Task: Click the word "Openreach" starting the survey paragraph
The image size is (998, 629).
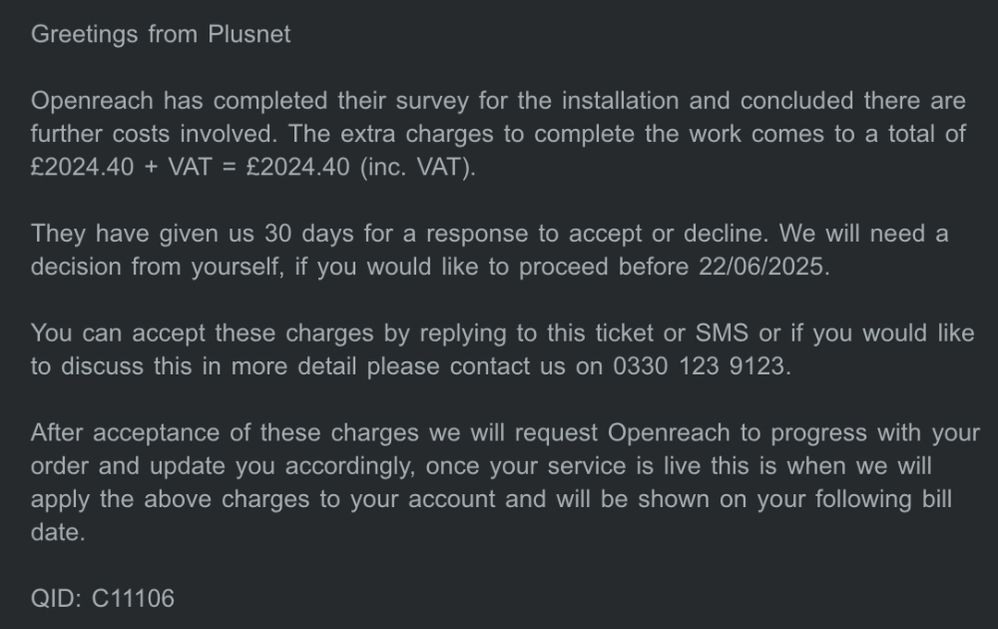Action: 92,101
